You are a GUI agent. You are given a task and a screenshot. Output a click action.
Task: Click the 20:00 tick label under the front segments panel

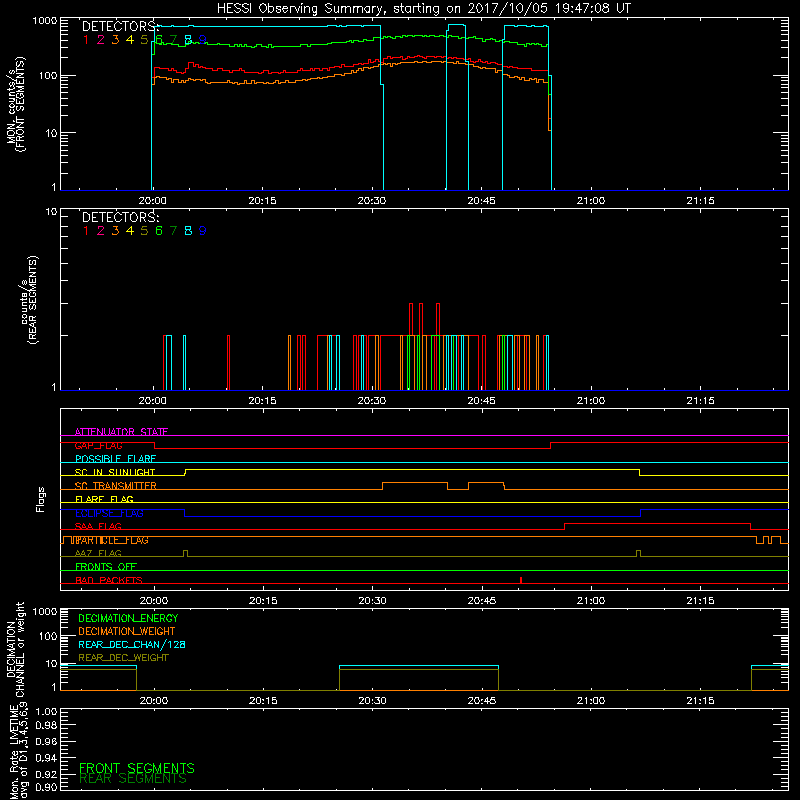(153, 201)
